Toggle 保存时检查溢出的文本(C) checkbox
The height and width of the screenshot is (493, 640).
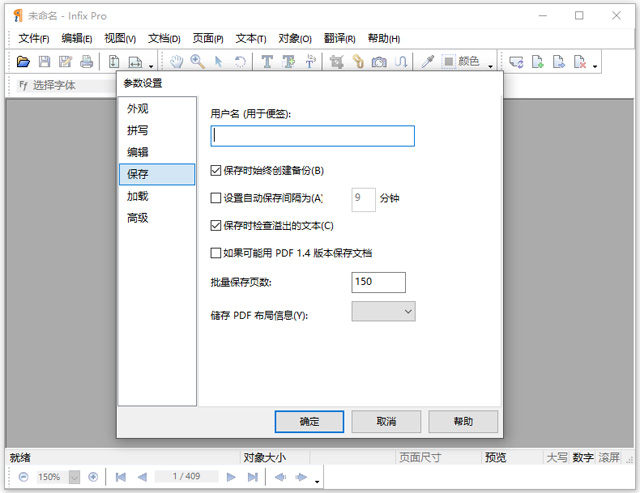pos(216,225)
